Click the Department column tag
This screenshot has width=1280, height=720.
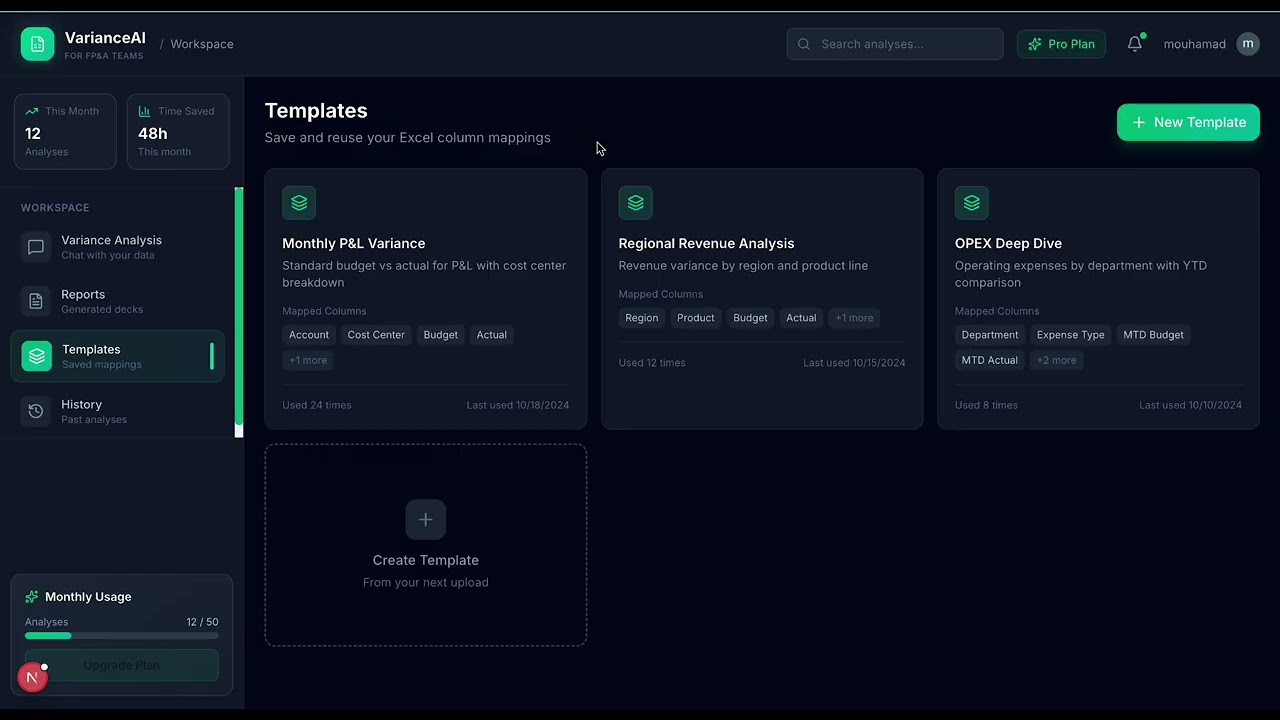tap(990, 335)
